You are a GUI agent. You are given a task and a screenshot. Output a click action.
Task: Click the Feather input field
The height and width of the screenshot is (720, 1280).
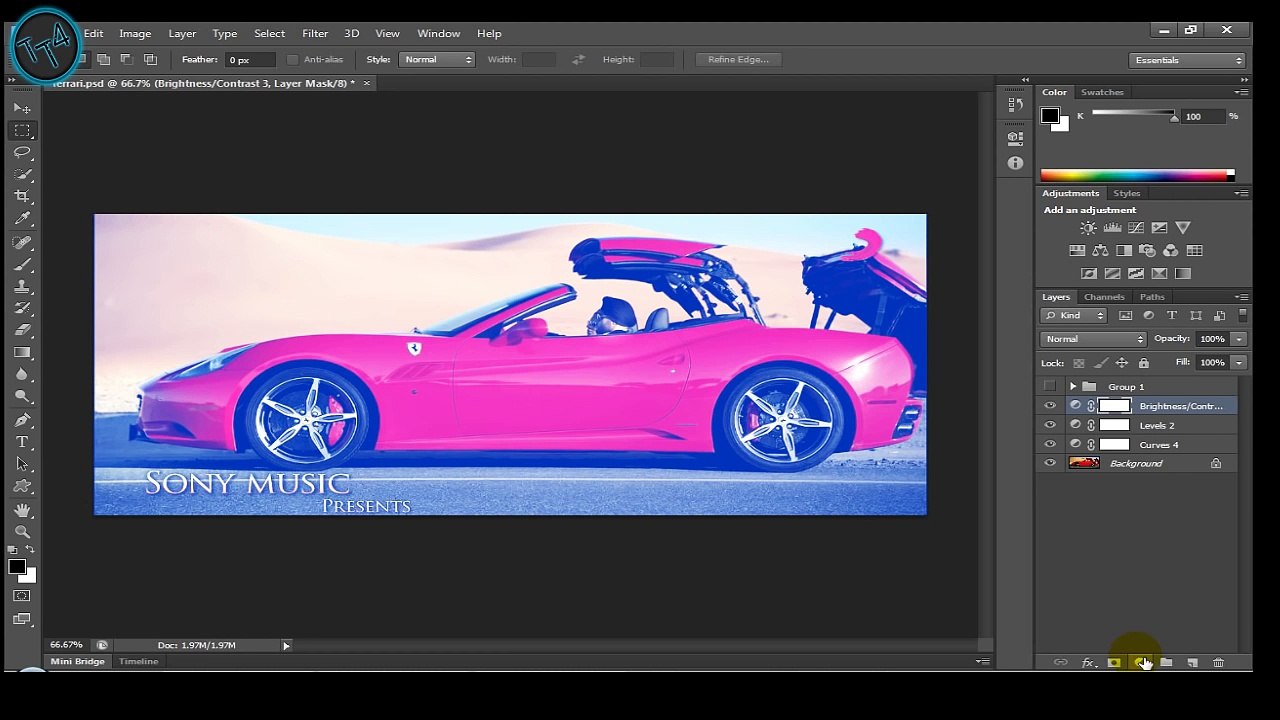(x=250, y=60)
